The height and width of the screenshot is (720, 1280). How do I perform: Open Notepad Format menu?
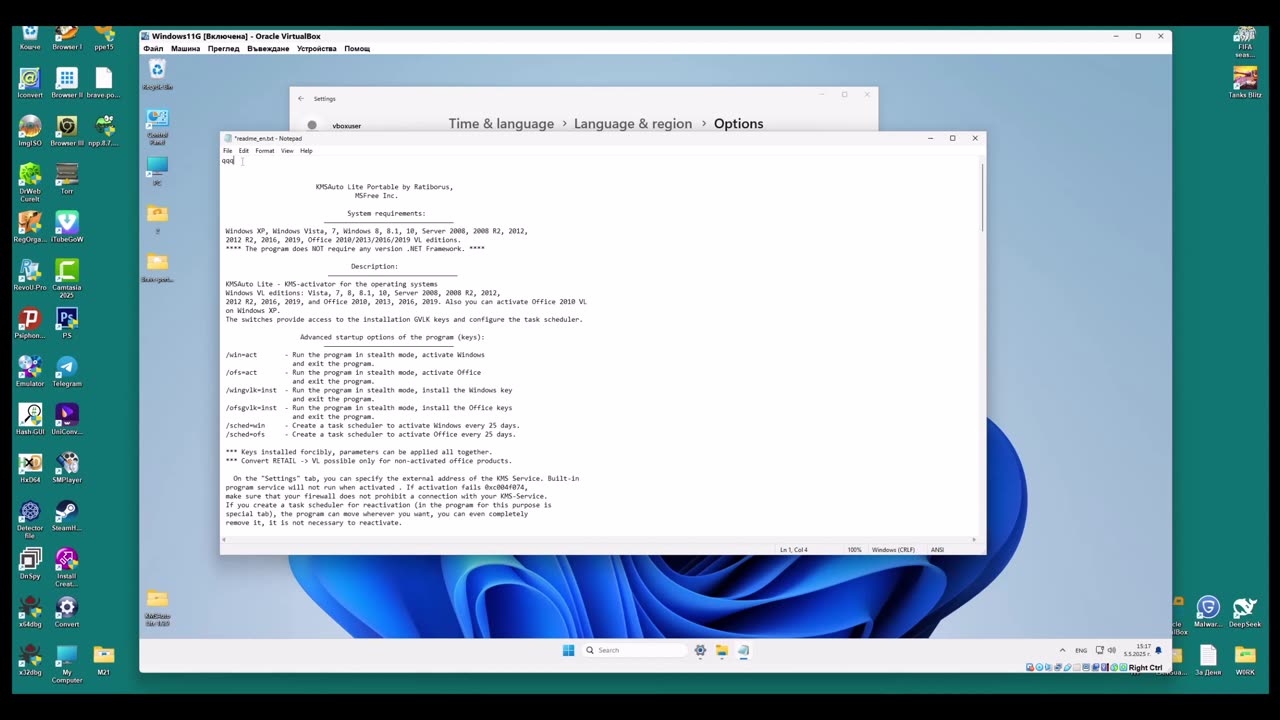pyautogui.click(x=264, y=151)
